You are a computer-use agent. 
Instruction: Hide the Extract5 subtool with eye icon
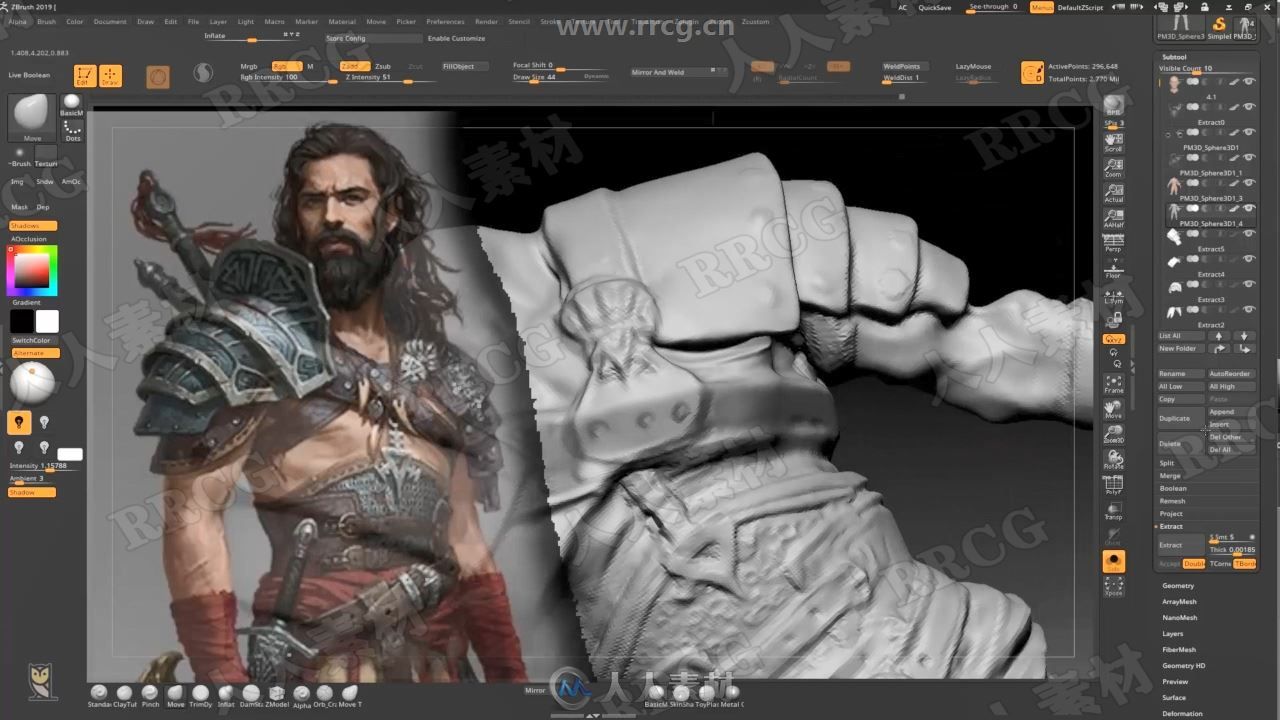click(x=1249, y=235)
